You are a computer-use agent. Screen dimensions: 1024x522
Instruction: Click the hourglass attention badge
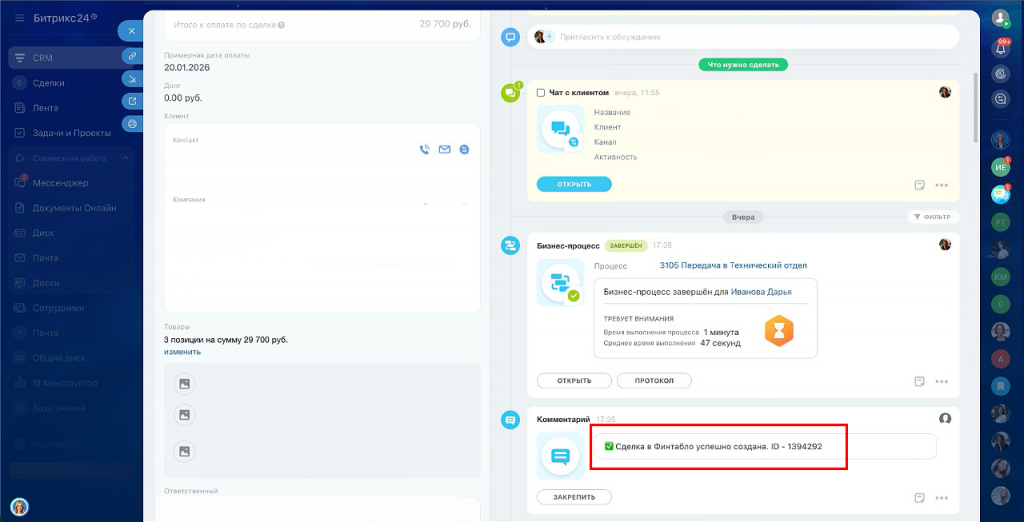(779, 332)
